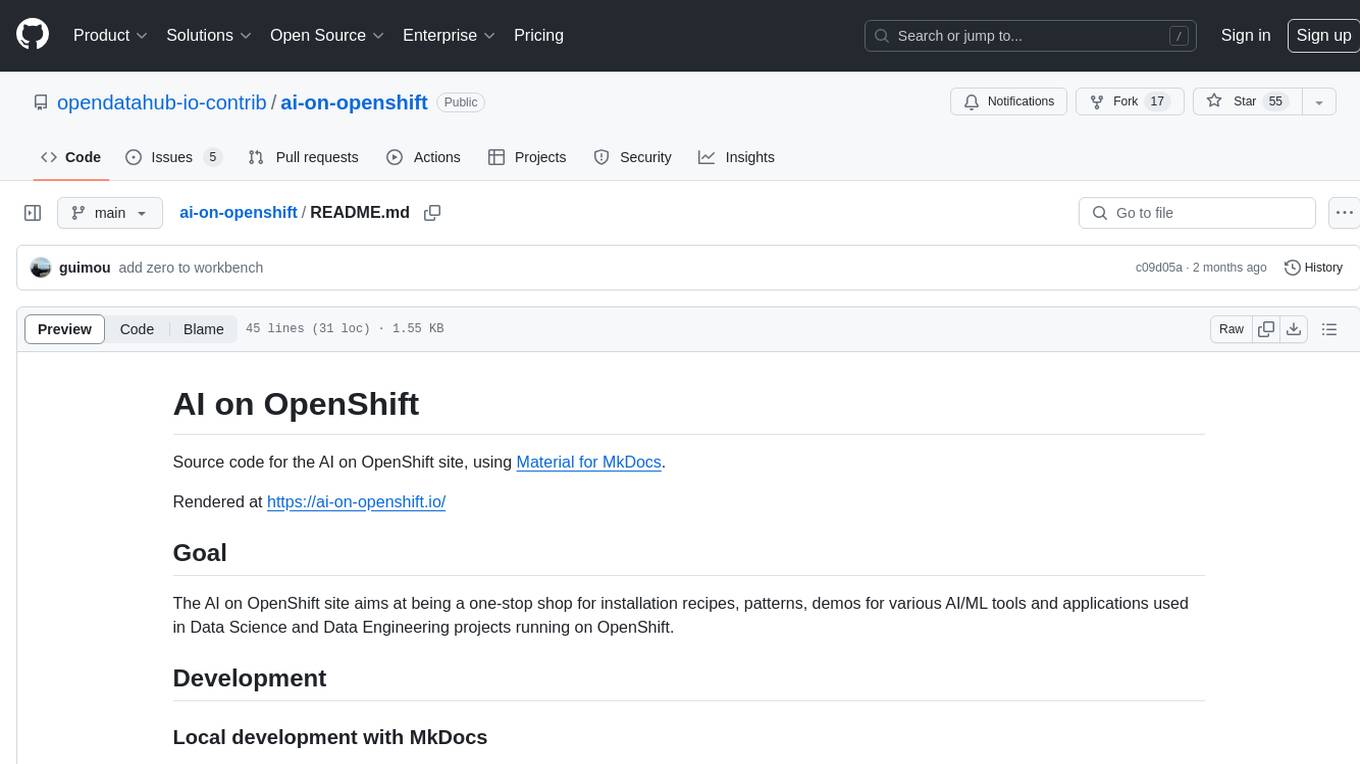Click the 'Public' visibility badge

tap(461, 102)
